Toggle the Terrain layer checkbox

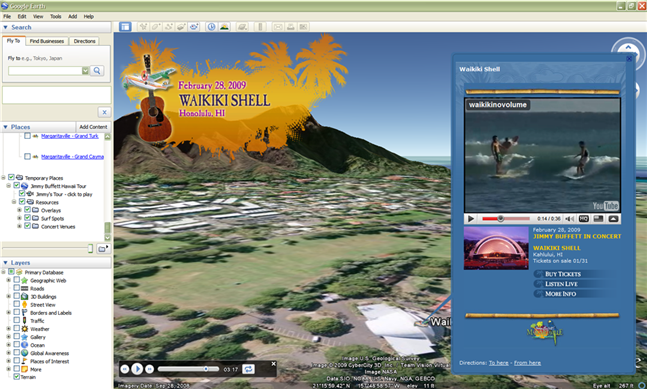pyautogui.click(x=17, y=377)
